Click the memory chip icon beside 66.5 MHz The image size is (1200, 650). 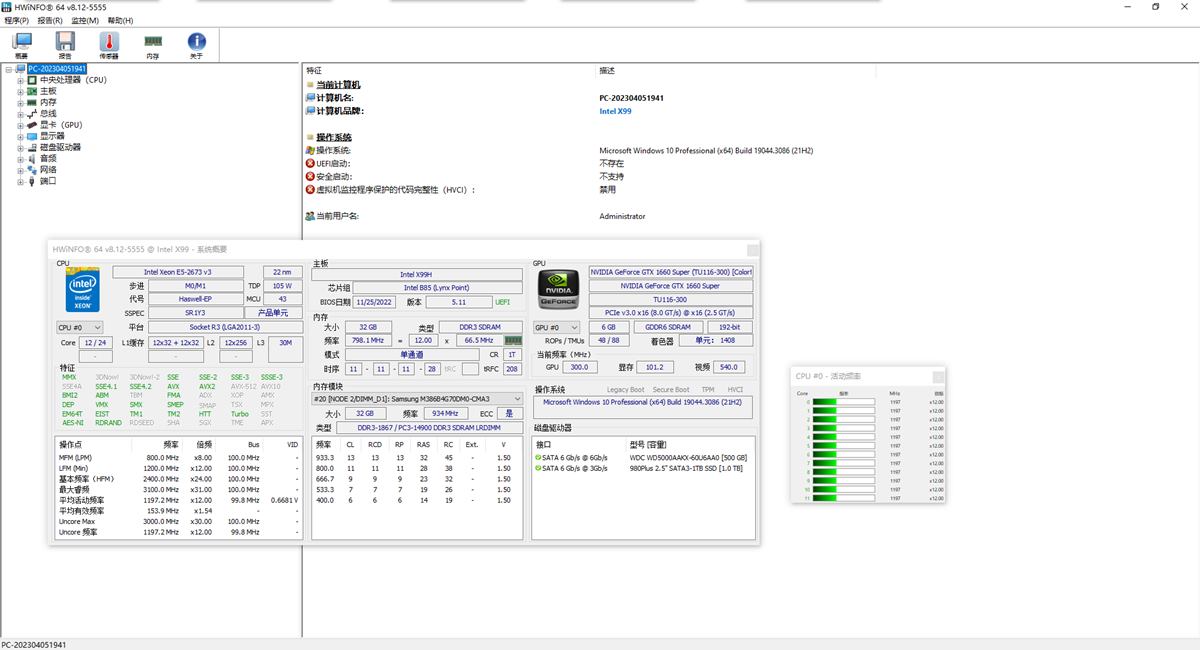513,341
